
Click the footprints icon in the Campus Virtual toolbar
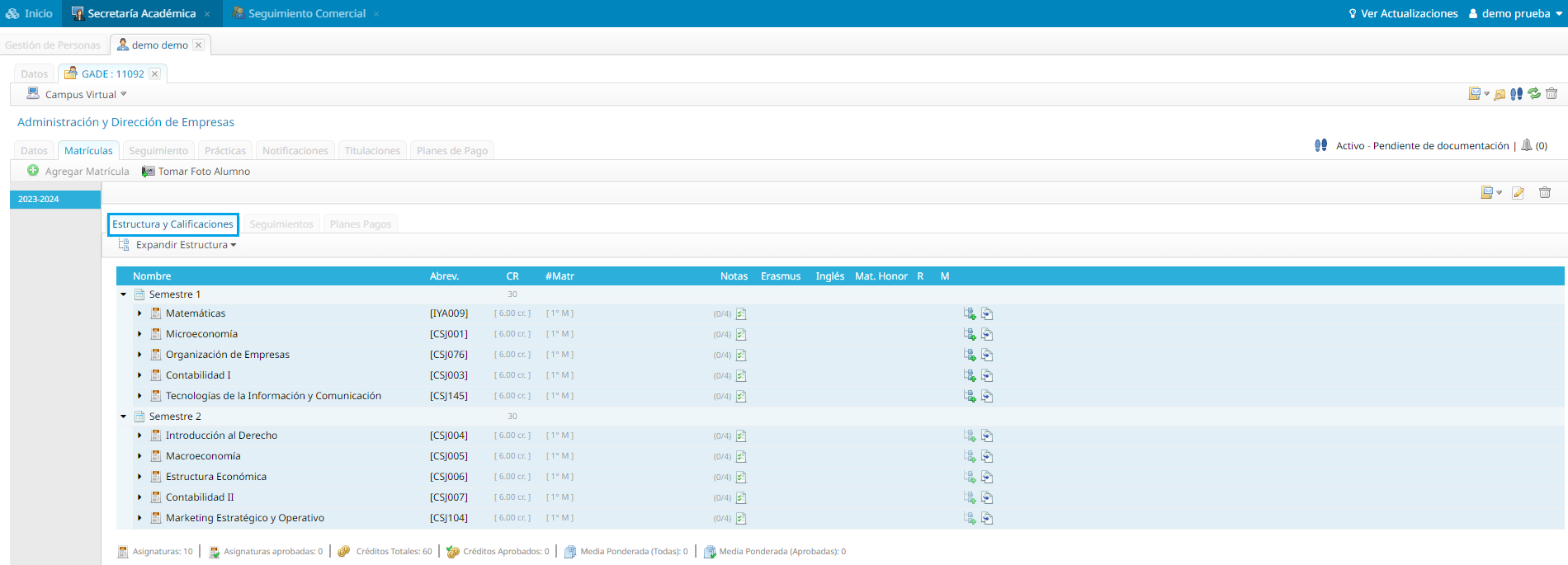(1516, 94)
